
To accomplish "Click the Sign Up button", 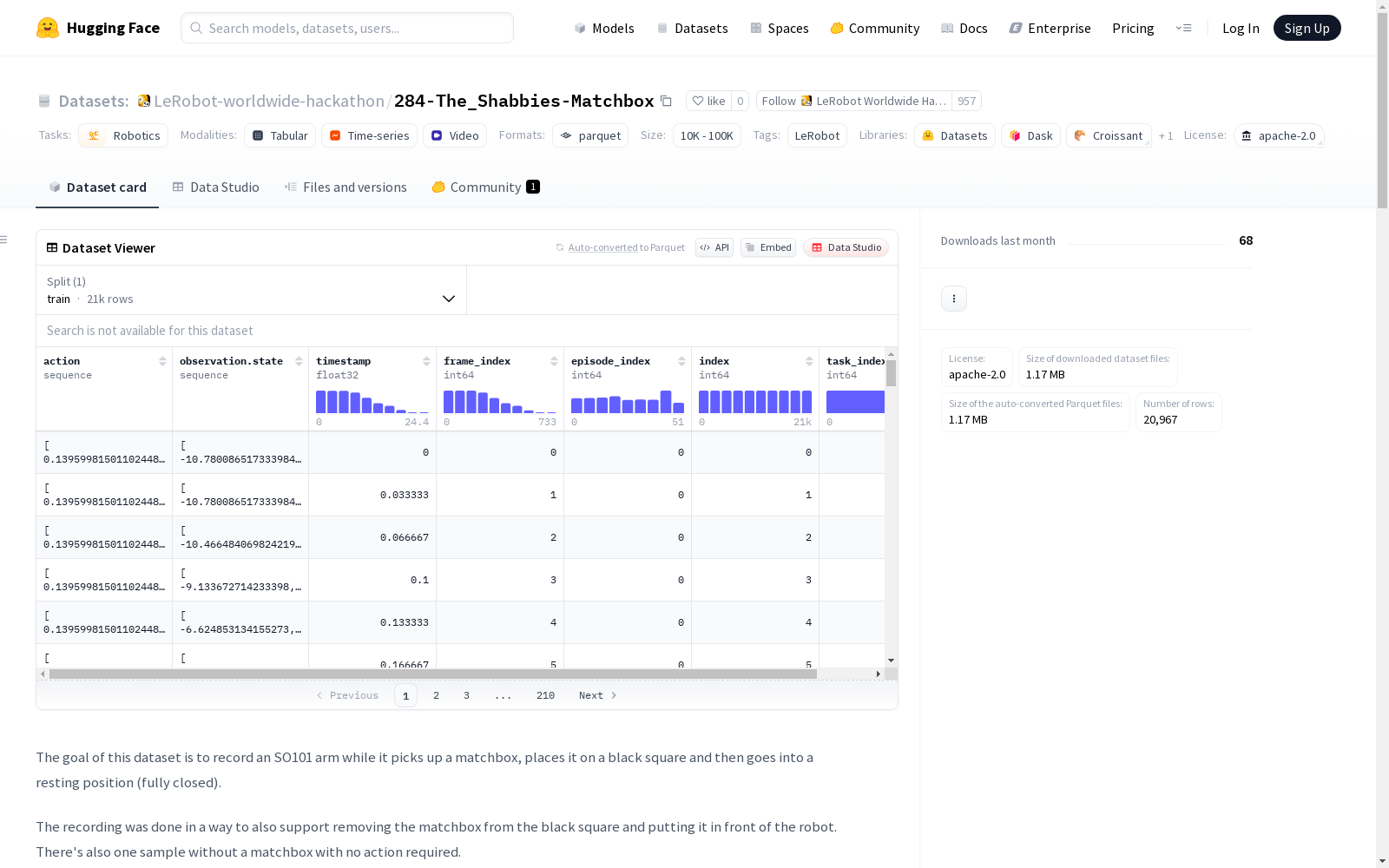I will (1307, 28).
